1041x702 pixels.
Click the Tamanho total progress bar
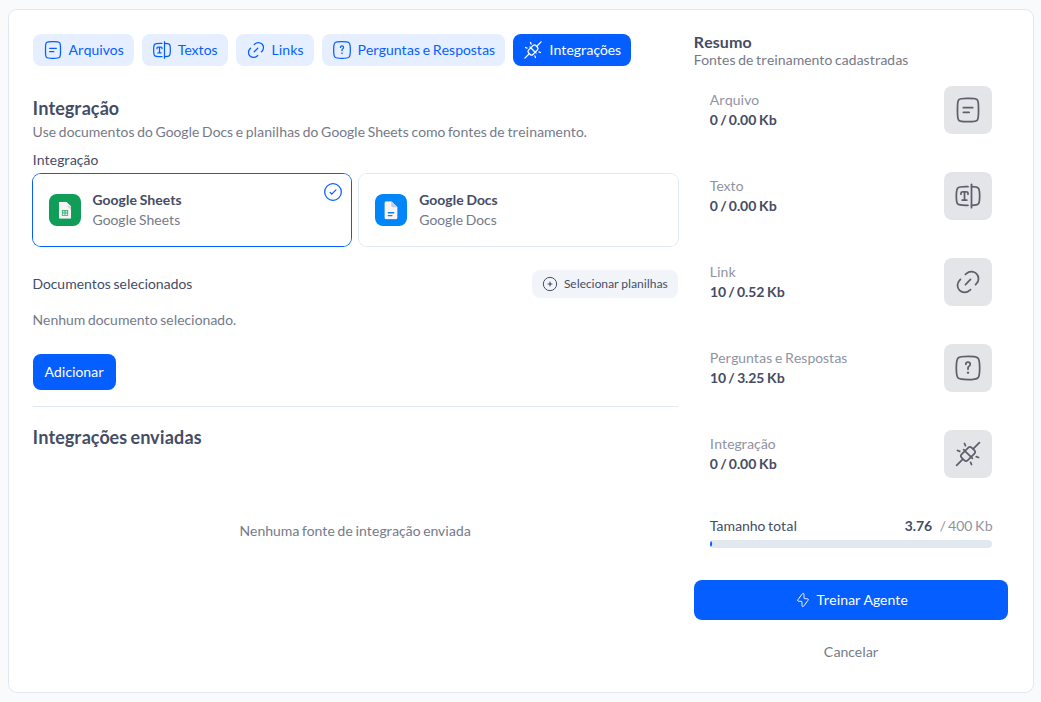click(x=851, y=544)
